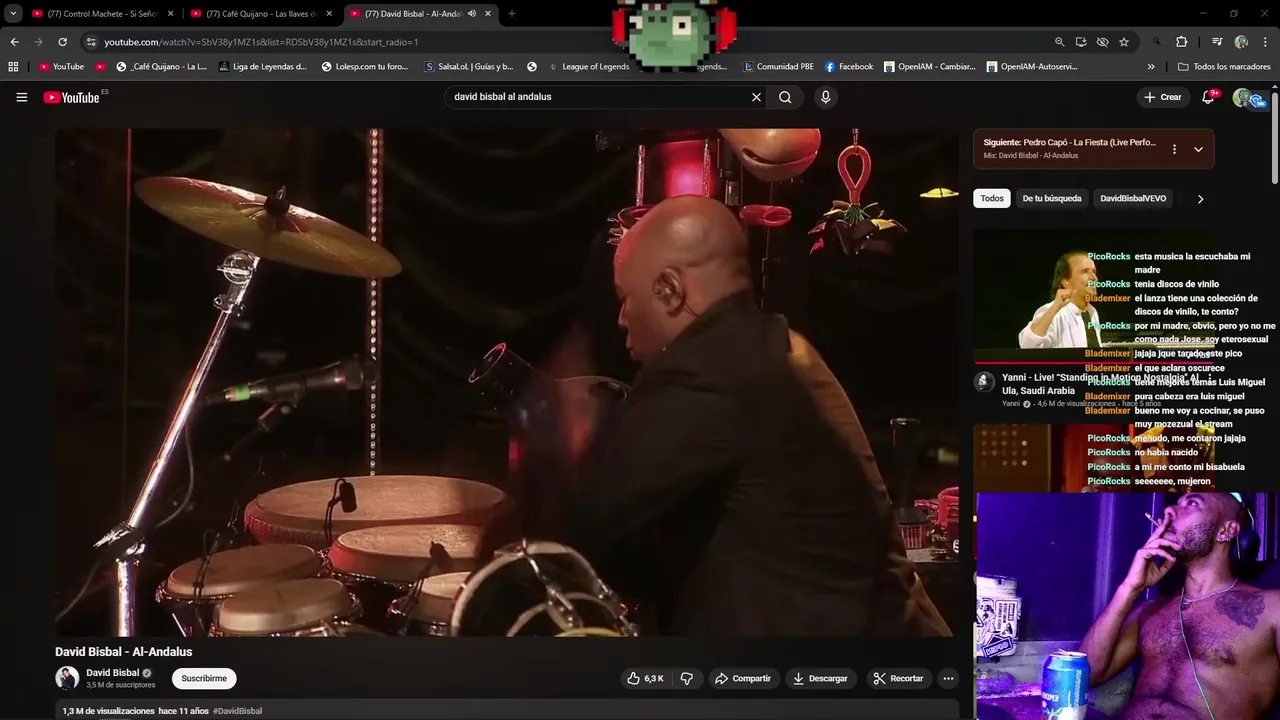Select the De tu búsqueda chip
This screenshot has width=1280, height=720.
pyautogui.click(x=1052, y=198)
